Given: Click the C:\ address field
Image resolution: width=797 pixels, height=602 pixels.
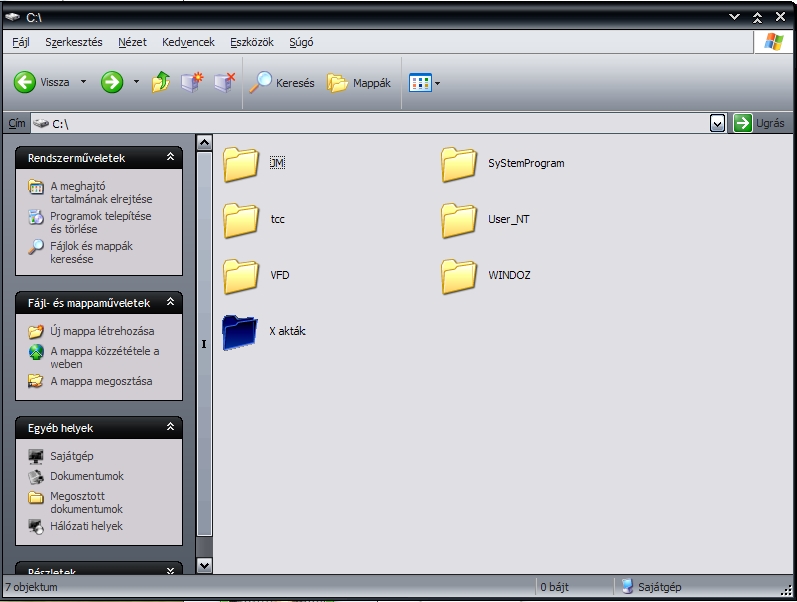Looking at the screenshot, I should pos(370,124).
